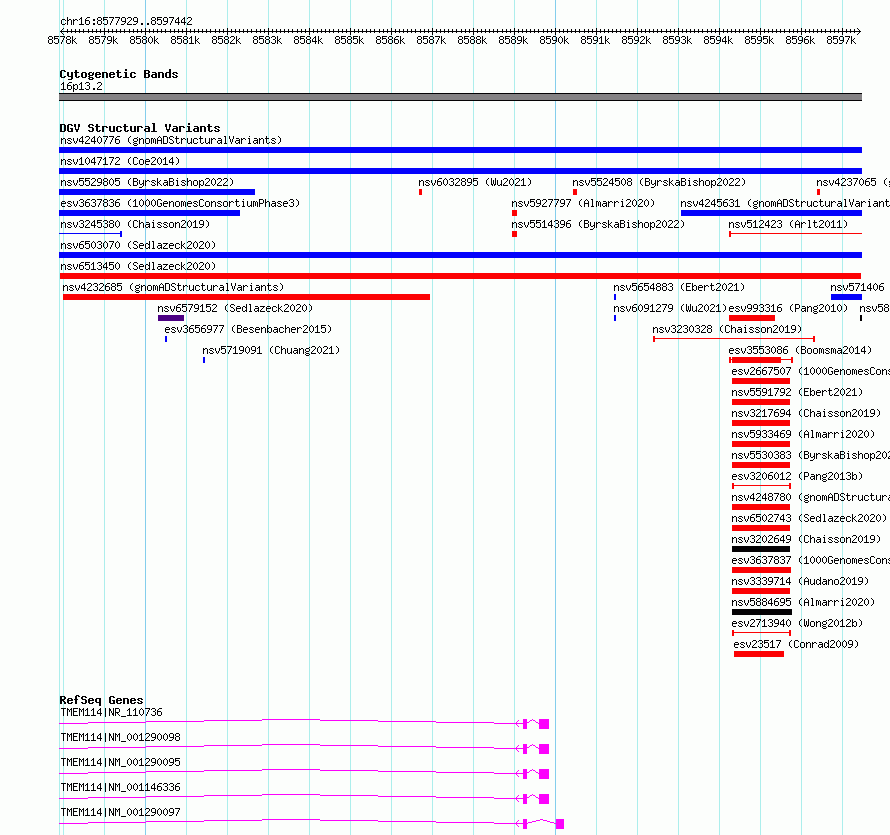Open nsv4245631 gnomADStructuralVariants variant
890x835 pixels.
(785, 203)
